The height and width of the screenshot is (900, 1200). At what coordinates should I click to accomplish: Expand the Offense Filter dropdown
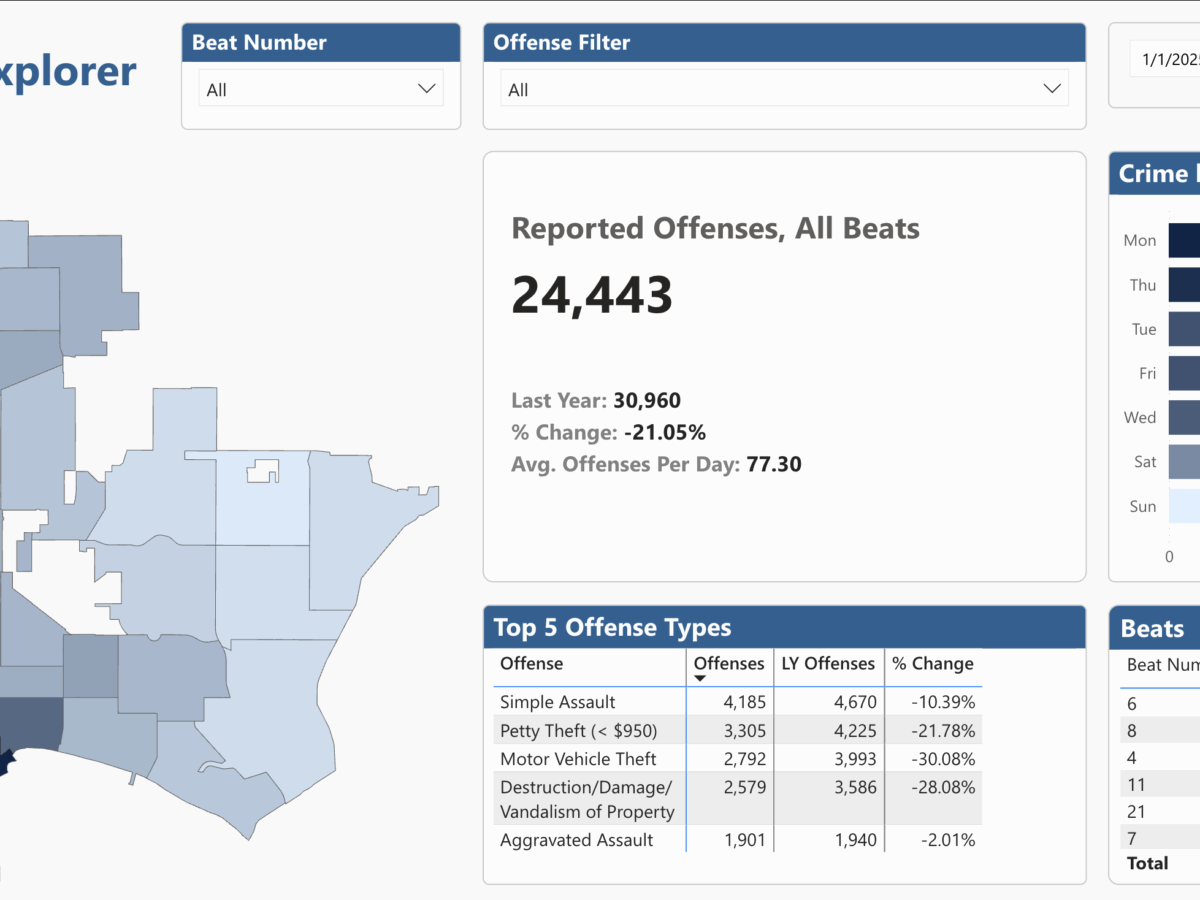pos(784,89)
